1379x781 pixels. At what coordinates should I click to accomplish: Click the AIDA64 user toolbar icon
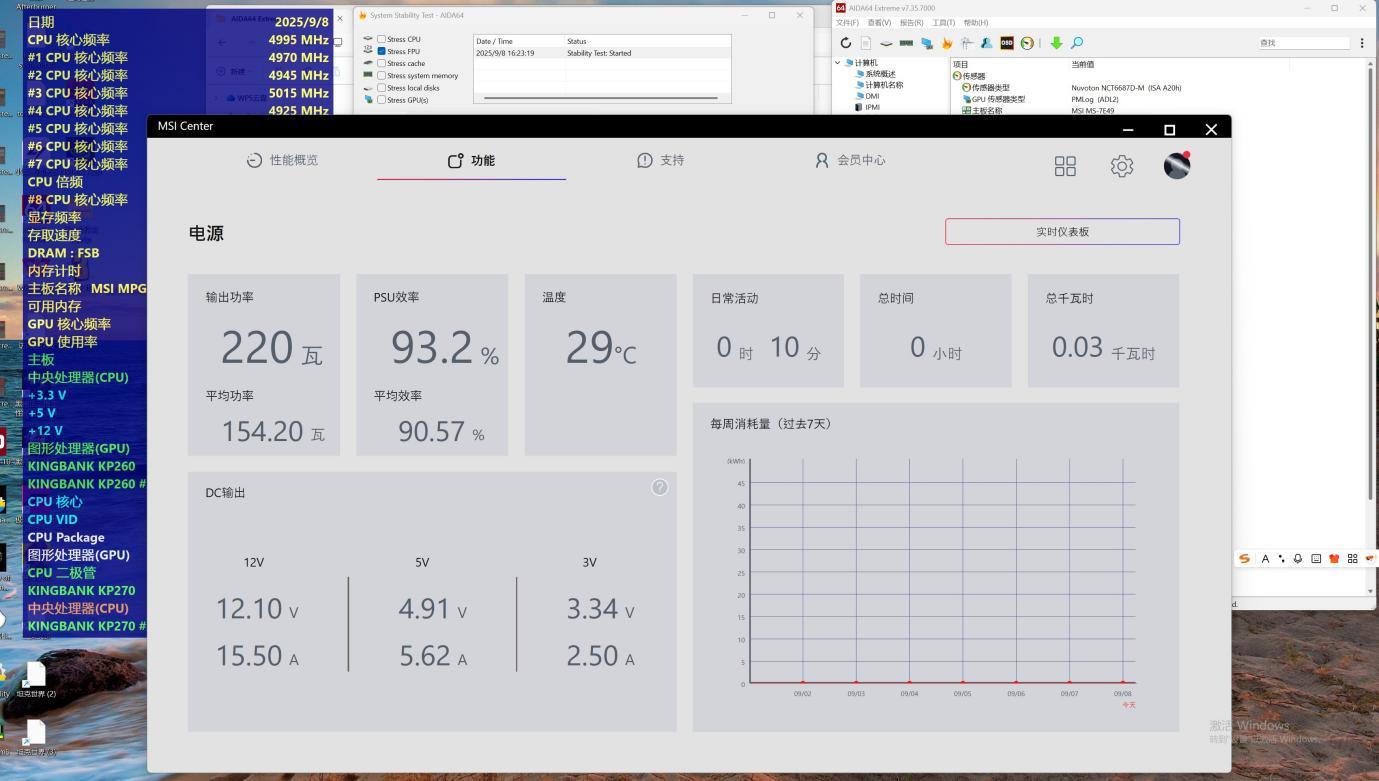987,43
